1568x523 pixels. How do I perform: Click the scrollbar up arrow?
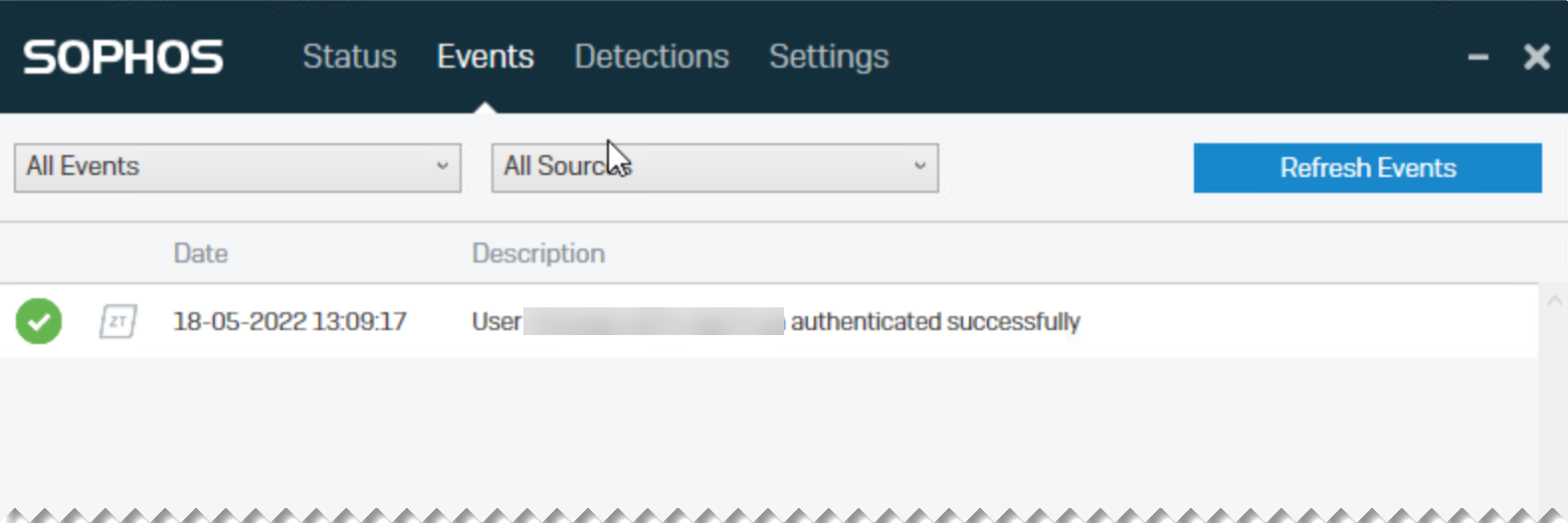(x=1554, y=299)
